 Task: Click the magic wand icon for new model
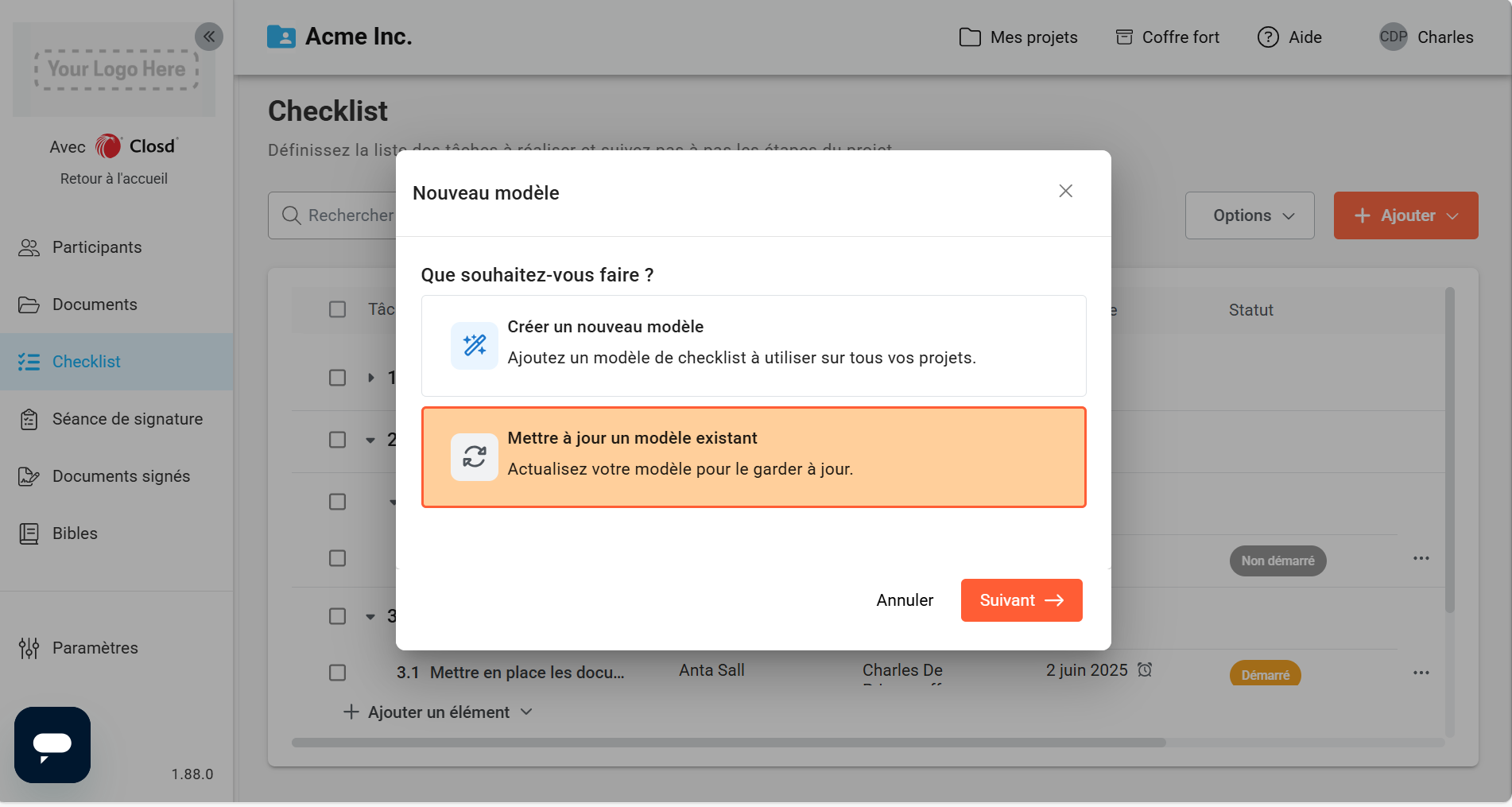(475, 345)
